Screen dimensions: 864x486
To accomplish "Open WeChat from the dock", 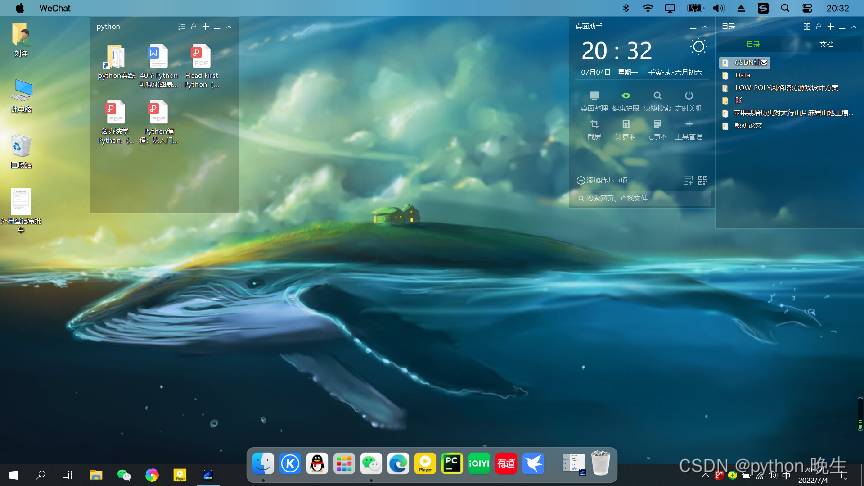I will coord(371,463).
